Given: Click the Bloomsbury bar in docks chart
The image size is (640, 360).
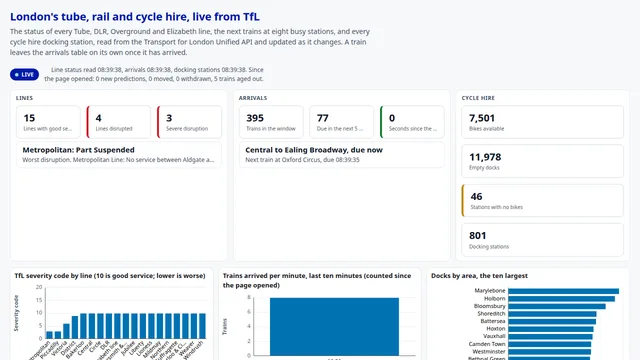Looking at the screenshot, I should tap(557, 306).
